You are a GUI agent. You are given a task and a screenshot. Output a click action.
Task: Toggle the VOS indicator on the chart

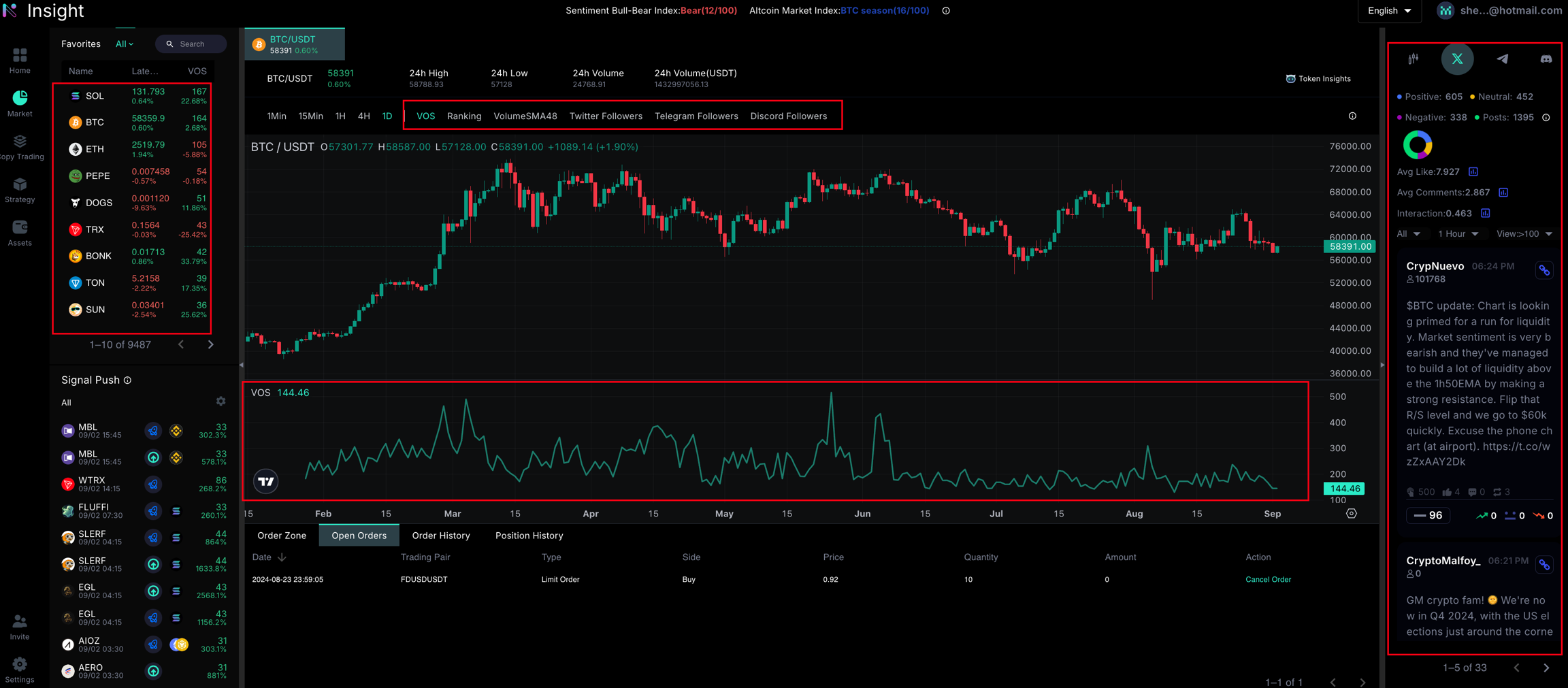pyautogui.click(x=425, y=116)
